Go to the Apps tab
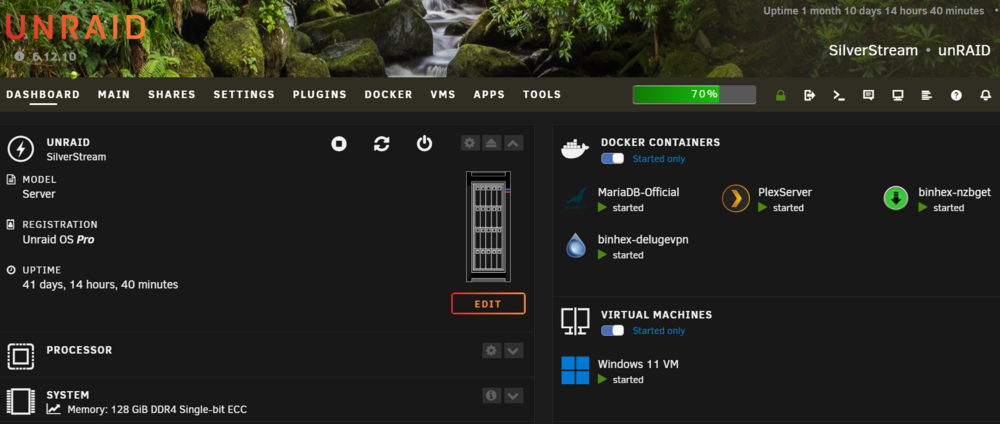The image size is (1000, 424). pyautogui.click(x=489, y=94)
